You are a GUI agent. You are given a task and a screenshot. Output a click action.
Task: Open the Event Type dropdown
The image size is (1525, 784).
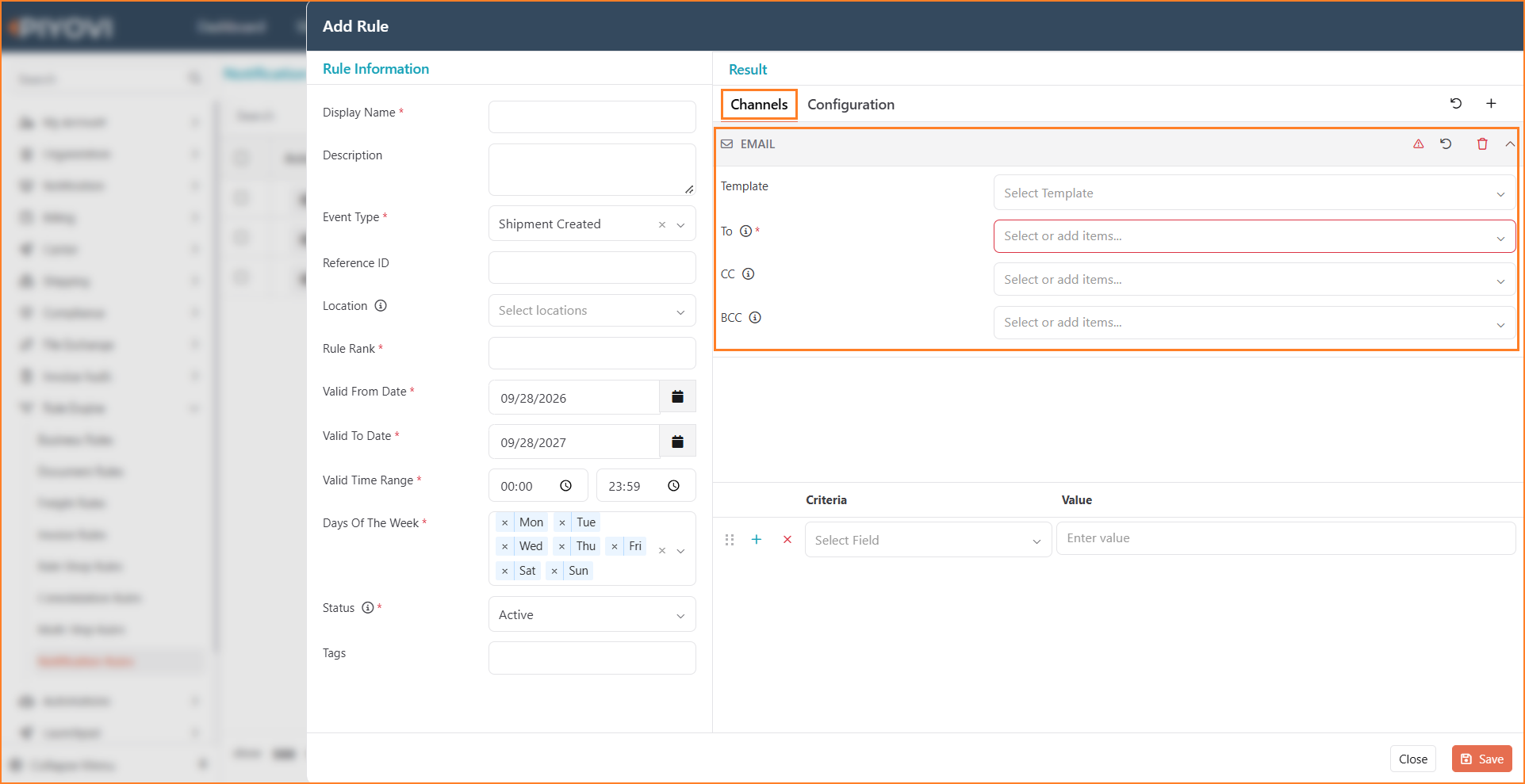click(x=680, y=225)
